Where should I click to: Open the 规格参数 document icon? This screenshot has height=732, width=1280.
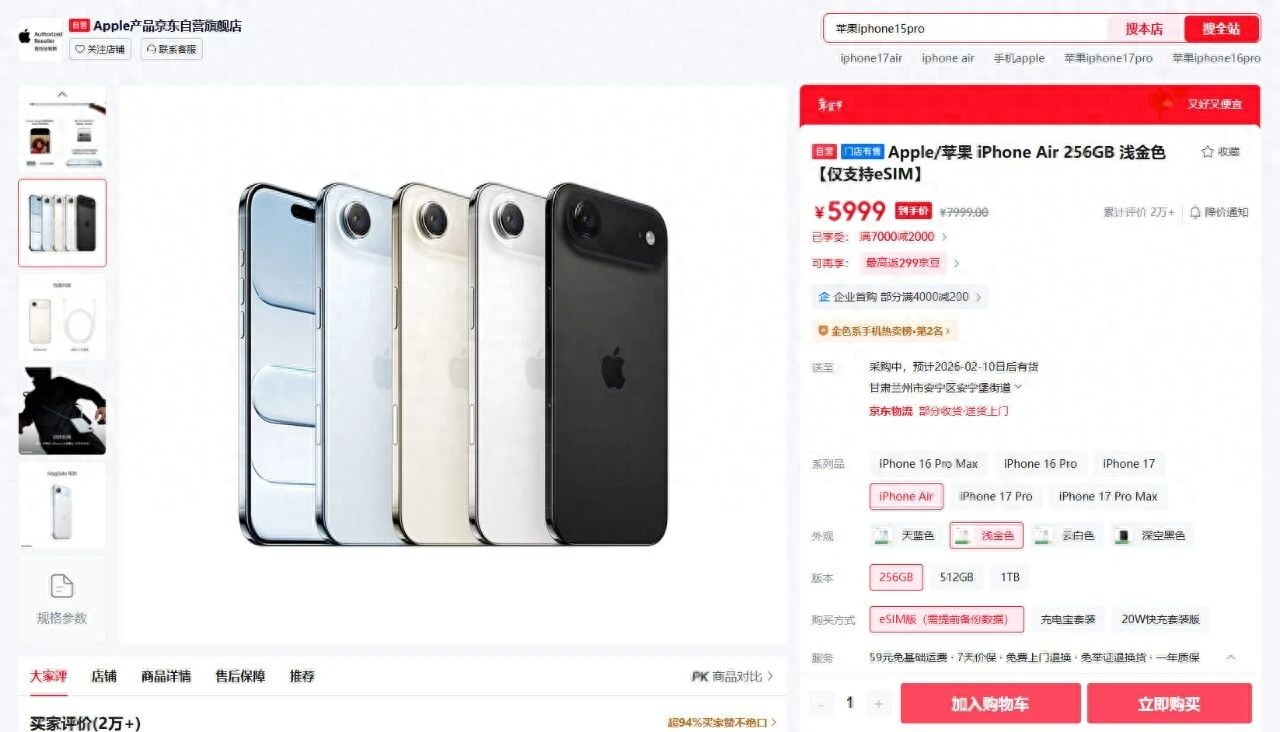pos(62,586)
